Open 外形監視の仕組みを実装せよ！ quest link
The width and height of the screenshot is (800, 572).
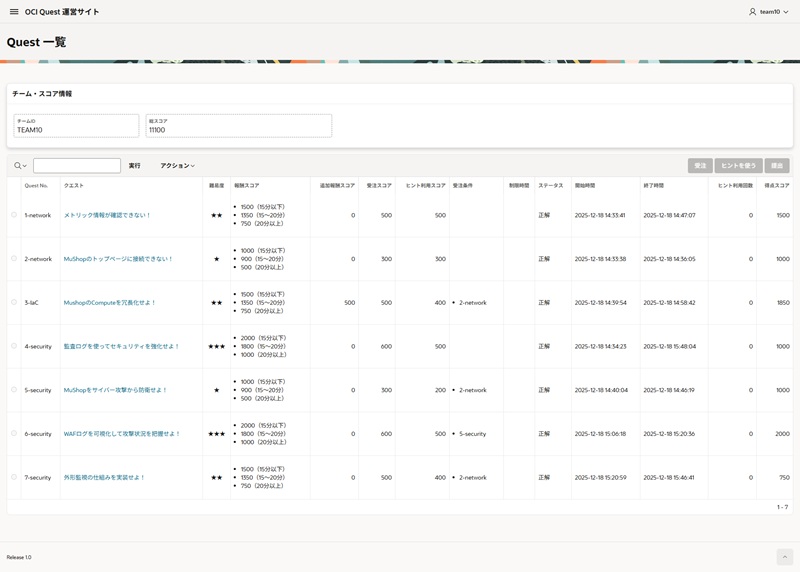tap(104, 478)
